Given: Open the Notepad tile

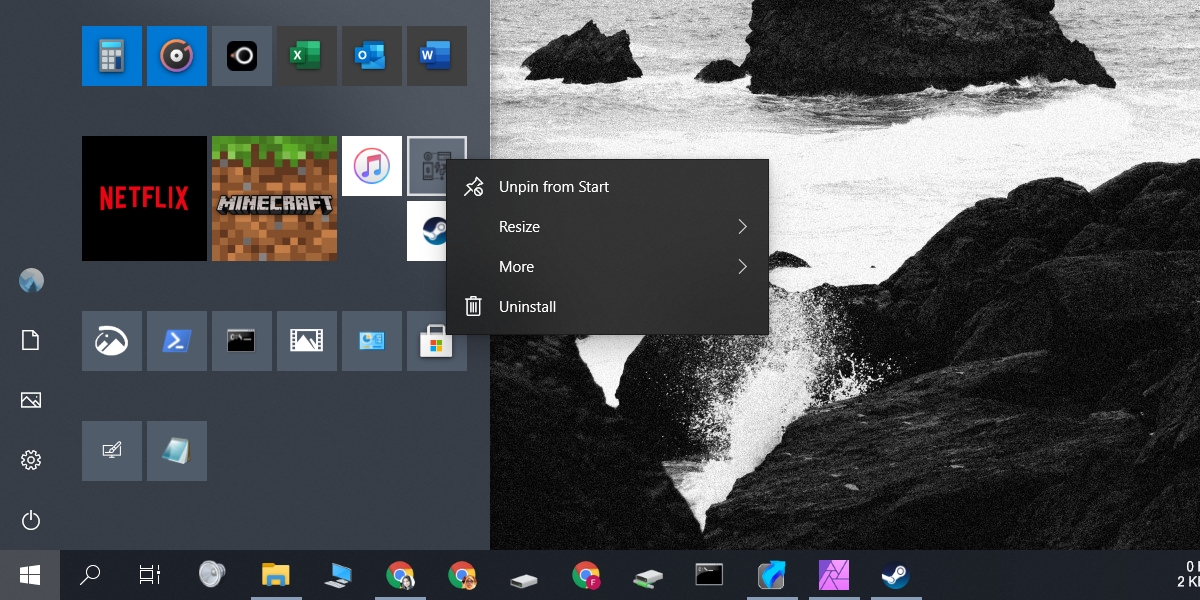Looking at the screenshot, I should (x=177, y=451).
